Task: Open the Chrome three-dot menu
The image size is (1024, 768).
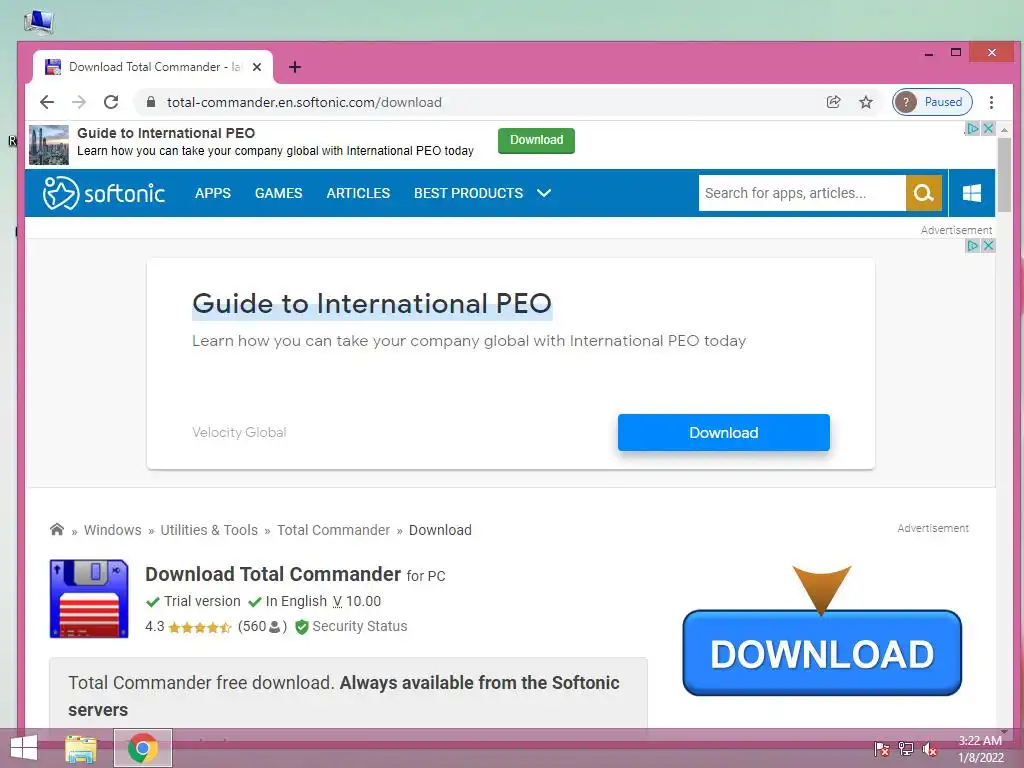Action: (x=991, y=102)
